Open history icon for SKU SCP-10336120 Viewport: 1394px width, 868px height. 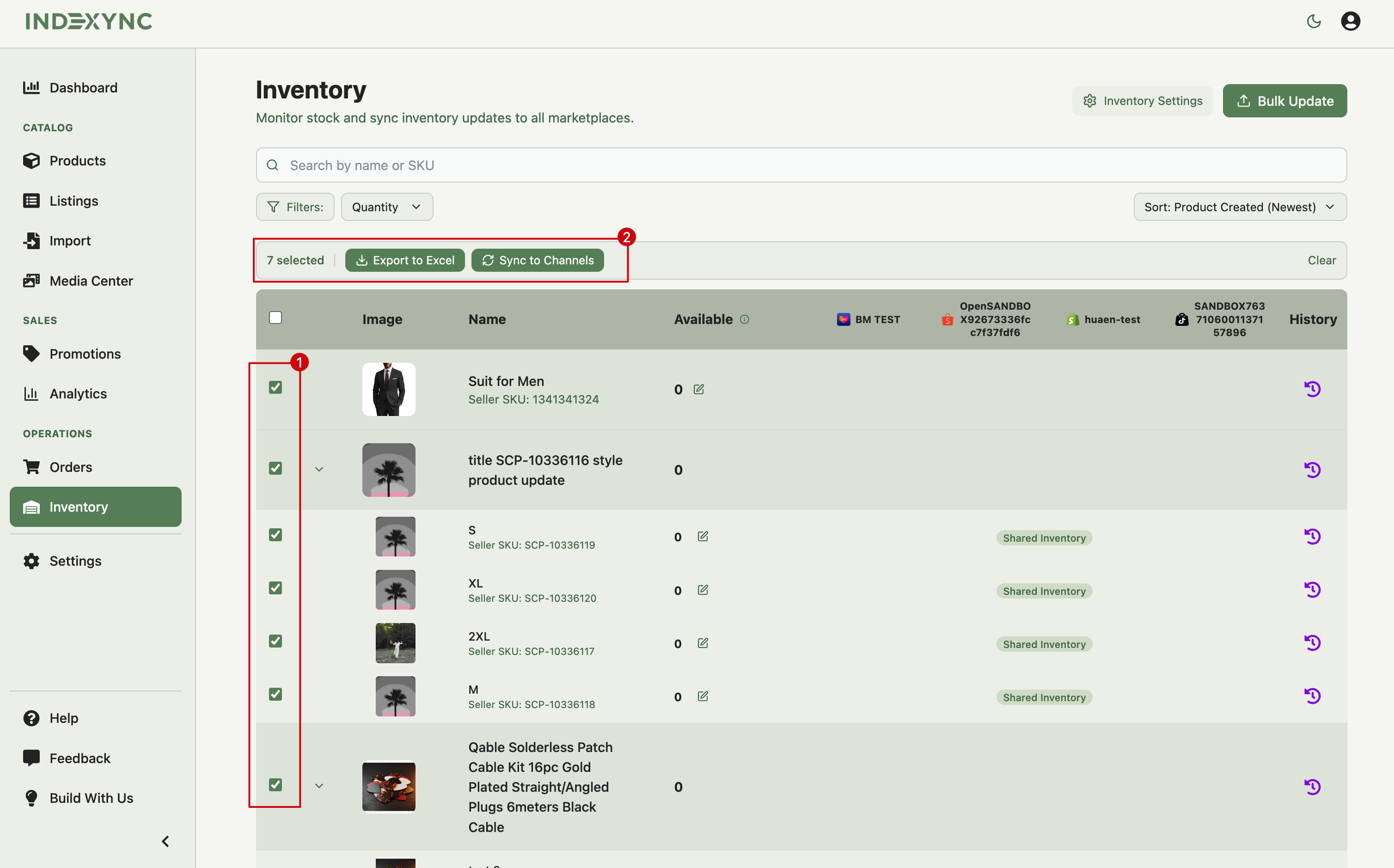(1312, 590)
